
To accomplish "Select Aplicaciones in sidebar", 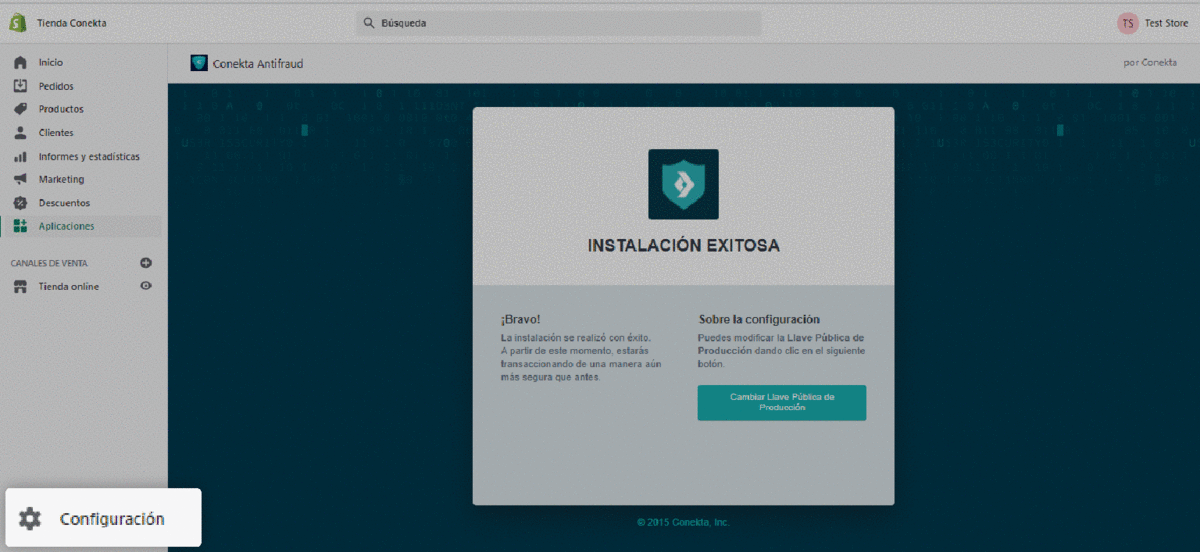I will coord(66,226).
